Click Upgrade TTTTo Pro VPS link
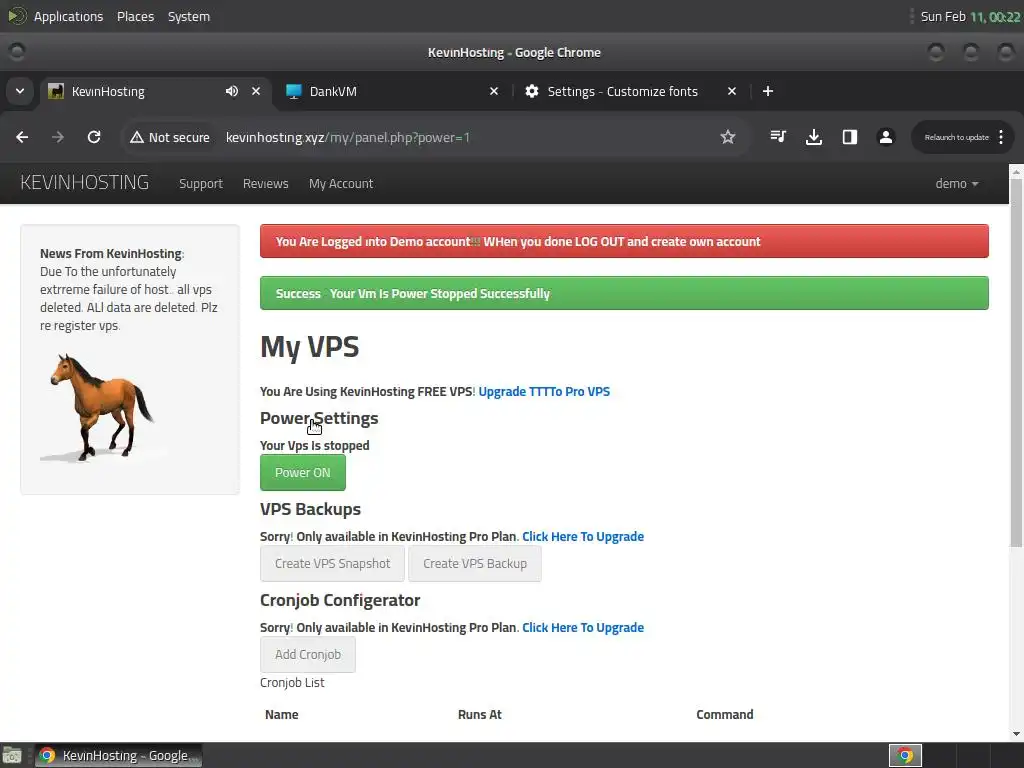Screen dimensions: 1024x768 [544, 391]
